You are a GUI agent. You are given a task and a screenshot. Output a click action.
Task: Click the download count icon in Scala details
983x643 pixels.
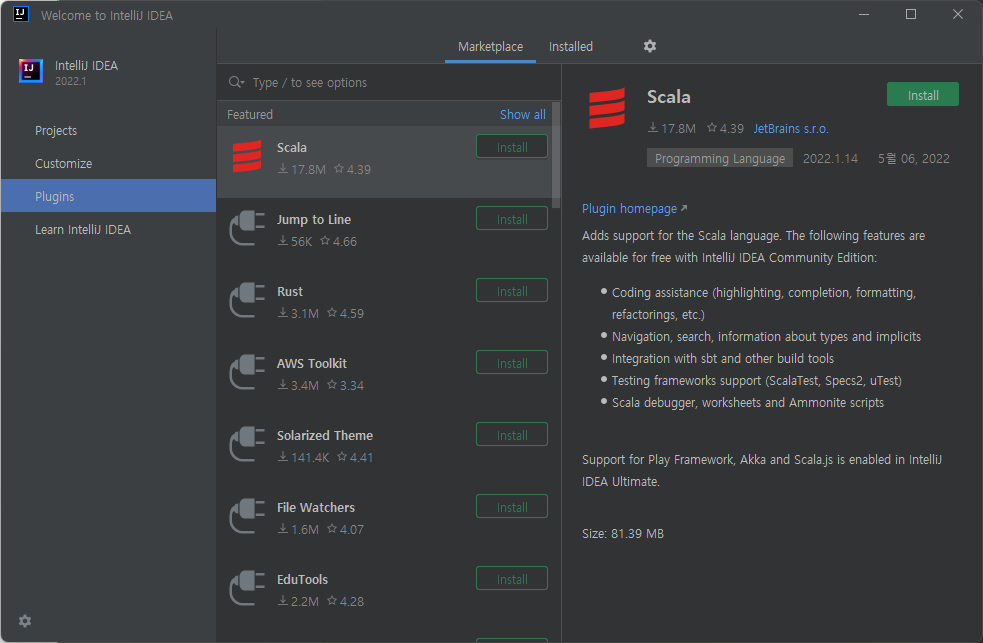pyautogui.click(x=653, y=128)
